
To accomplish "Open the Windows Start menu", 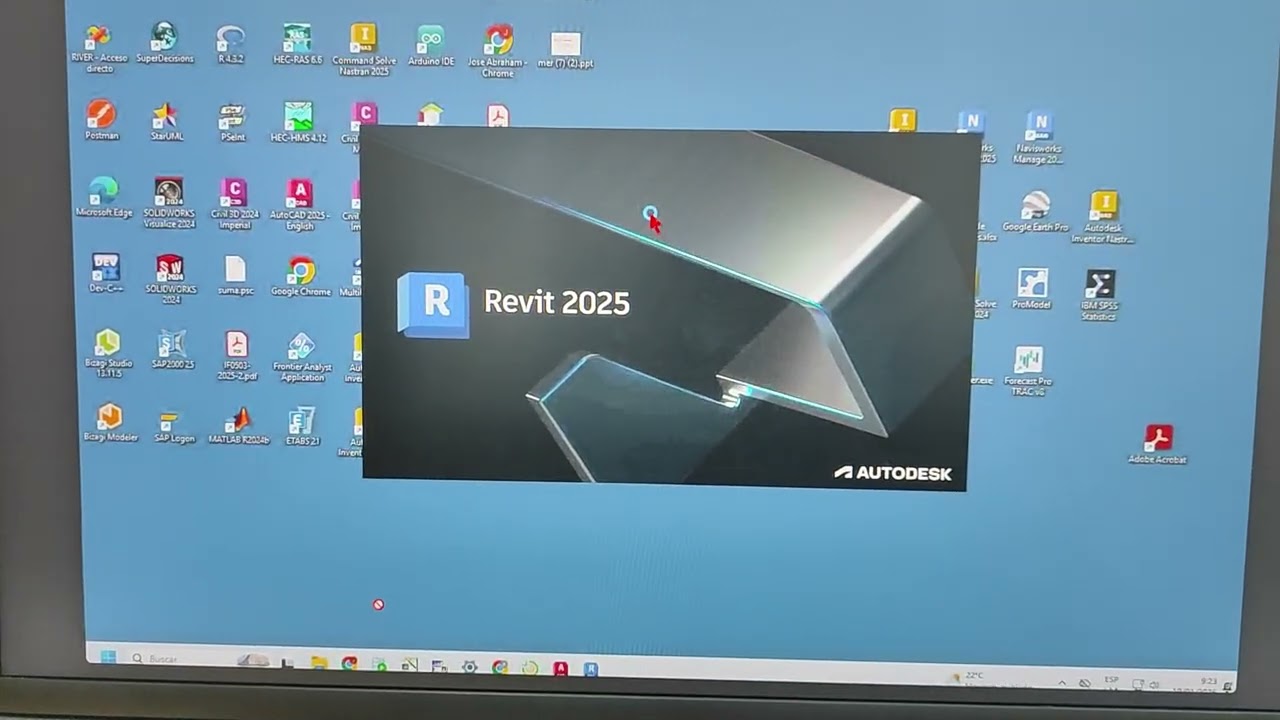I will [x=108, y=657].
